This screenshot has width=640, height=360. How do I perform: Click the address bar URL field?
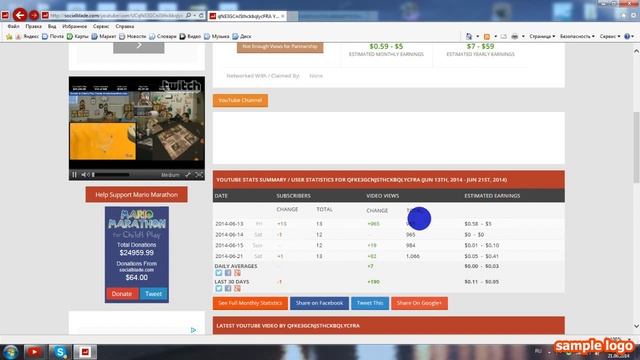pos(117,16)
